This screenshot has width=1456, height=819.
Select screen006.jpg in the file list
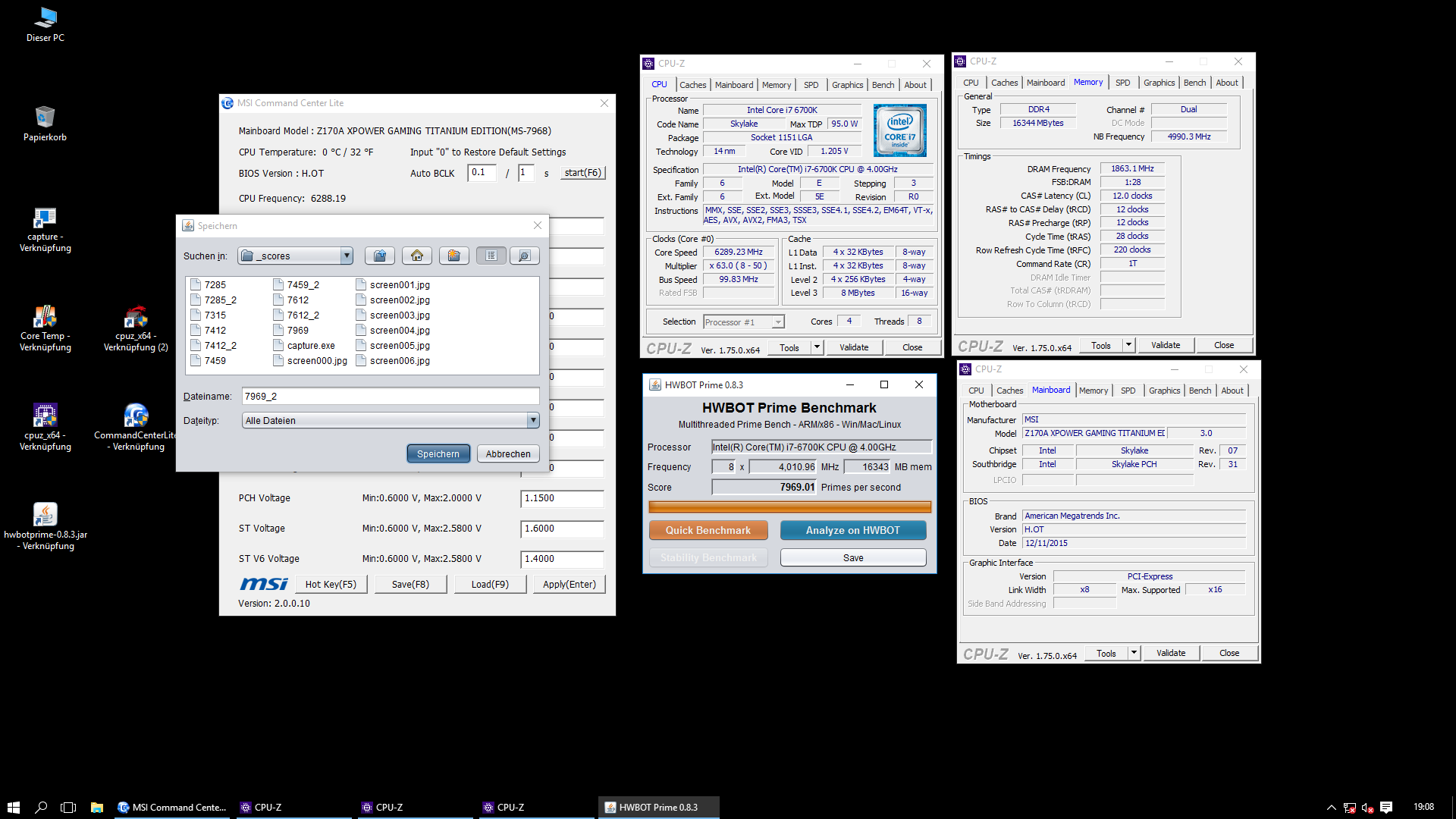tap(393, 360)
